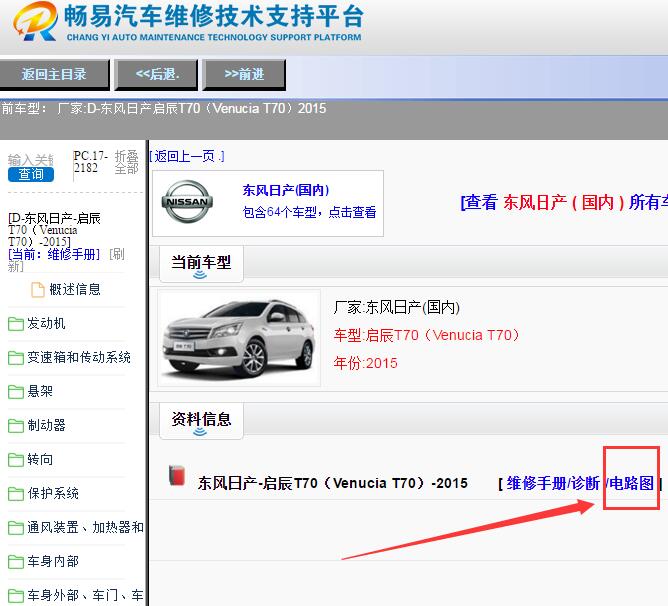Collapse all with 折叠全部

[127, 162]
